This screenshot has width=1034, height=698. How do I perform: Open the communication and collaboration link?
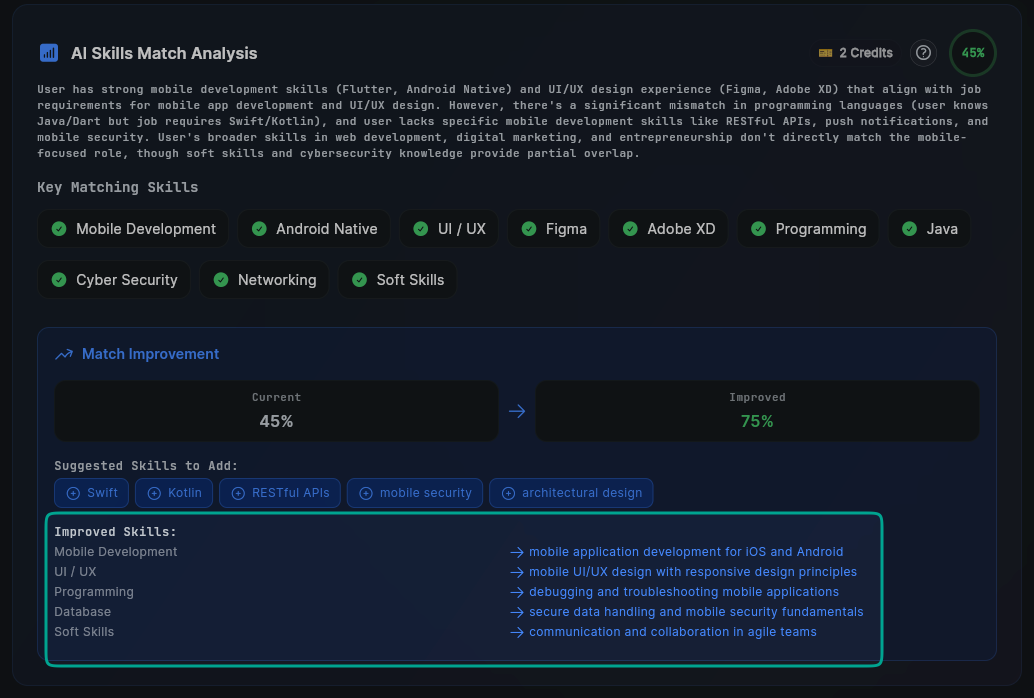[x=676, y=631]
